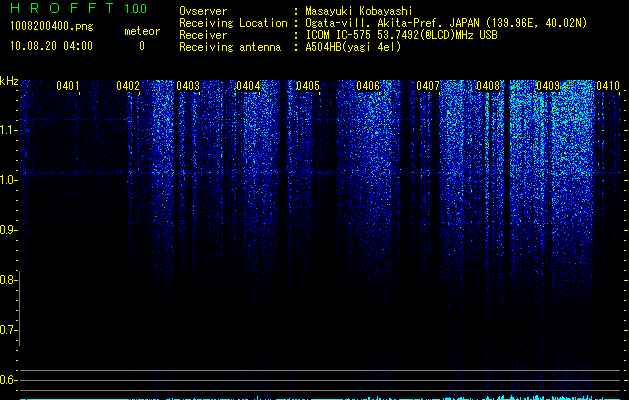629x400 pixels.
Task: Click the 0402 time marker
Action: (x=128, y=86)
